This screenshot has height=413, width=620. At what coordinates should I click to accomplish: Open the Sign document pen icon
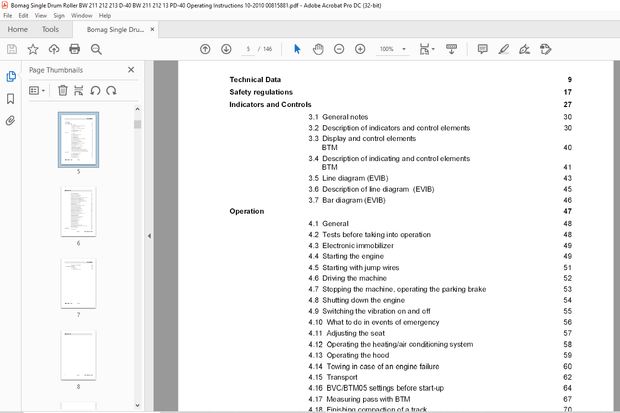tap(524, 49)
